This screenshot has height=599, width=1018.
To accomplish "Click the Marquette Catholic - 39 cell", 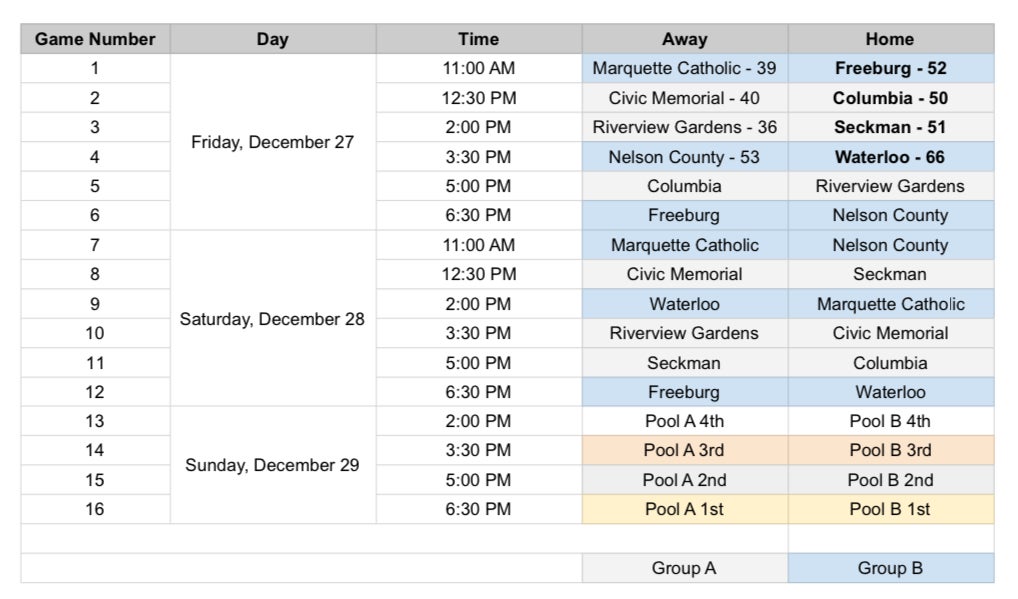I will [x=684, y=68].
